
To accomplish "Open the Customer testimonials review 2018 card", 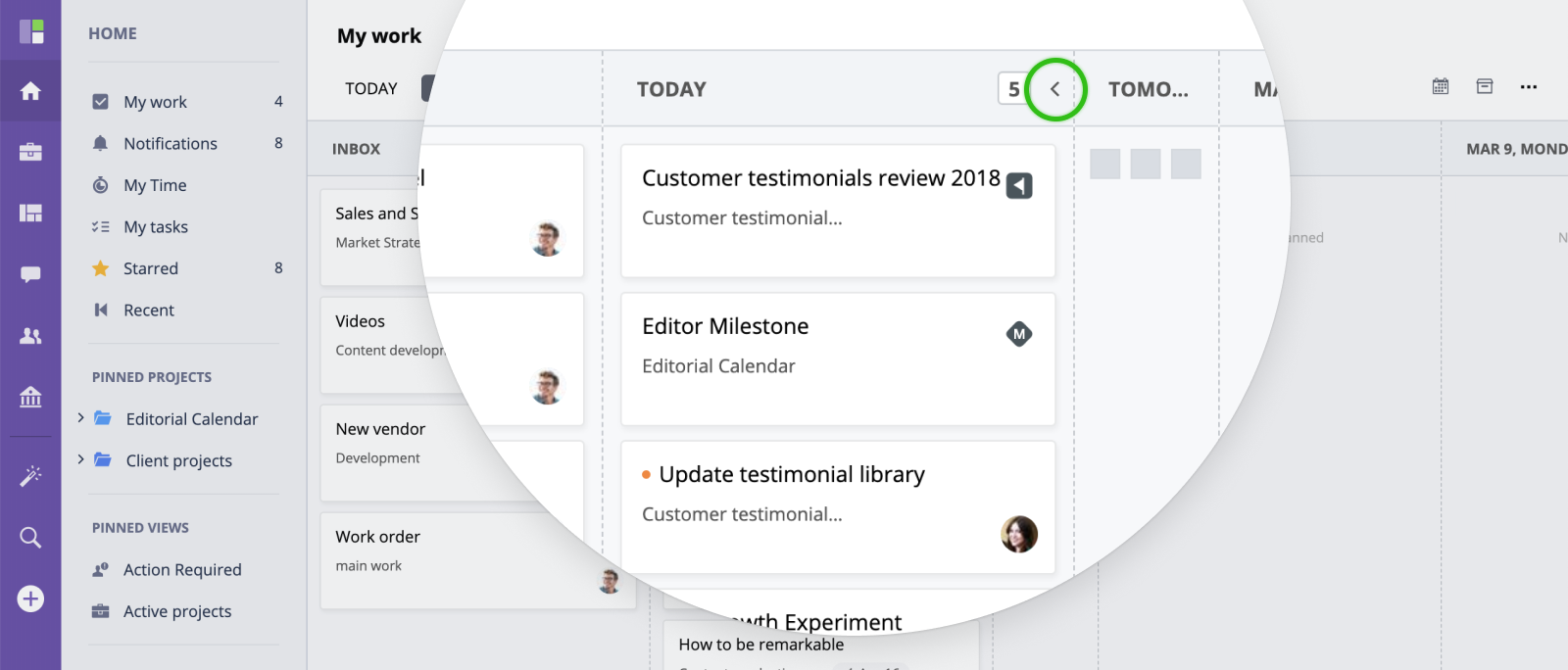I will click(x=838, y=211).
